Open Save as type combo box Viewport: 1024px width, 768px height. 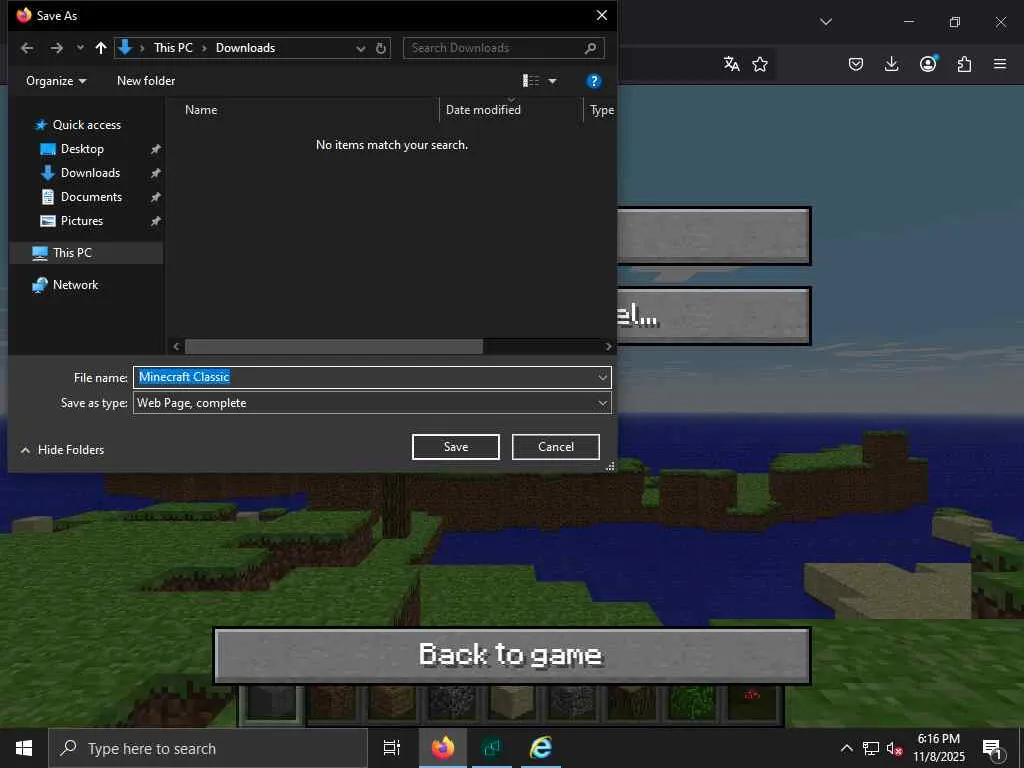click(372, 403)
